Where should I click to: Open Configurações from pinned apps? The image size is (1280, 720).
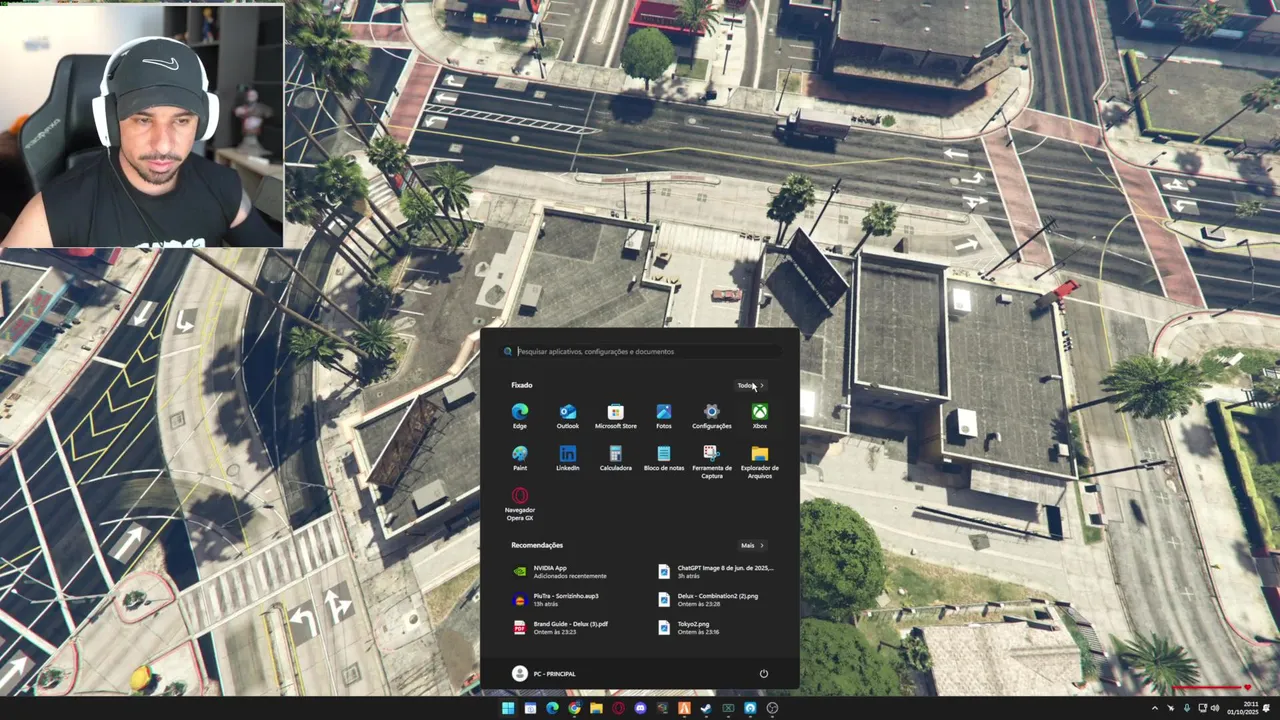coord(712,416)
